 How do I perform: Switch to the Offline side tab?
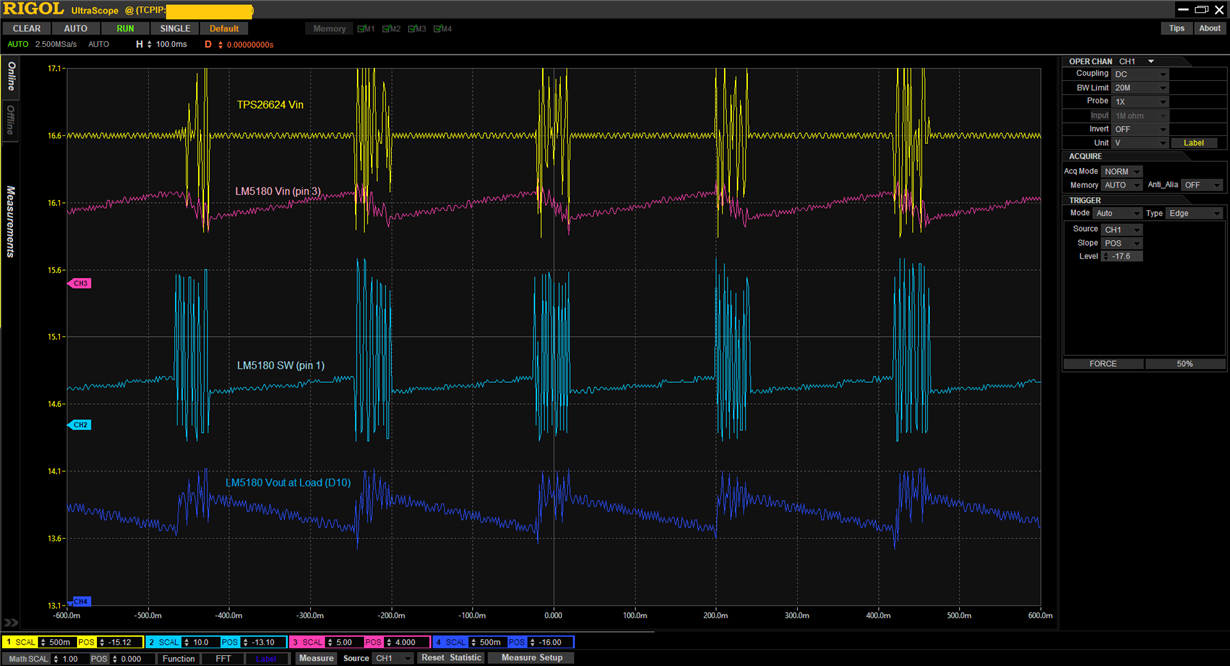coord(11,120)
